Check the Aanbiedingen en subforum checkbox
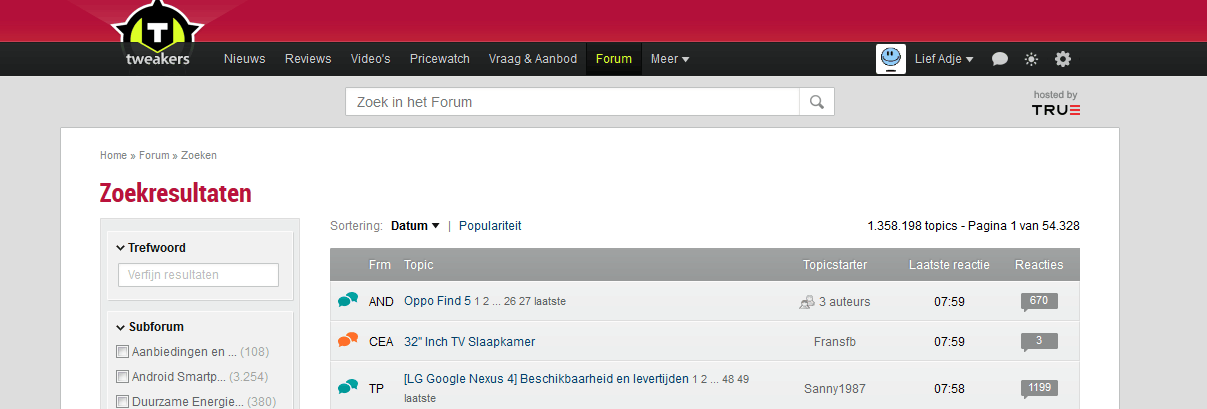 (x=123, y=352)
